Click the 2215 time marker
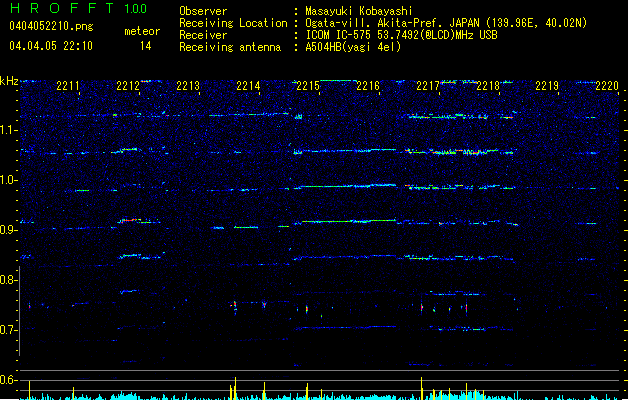 click(x=308, y=86)
